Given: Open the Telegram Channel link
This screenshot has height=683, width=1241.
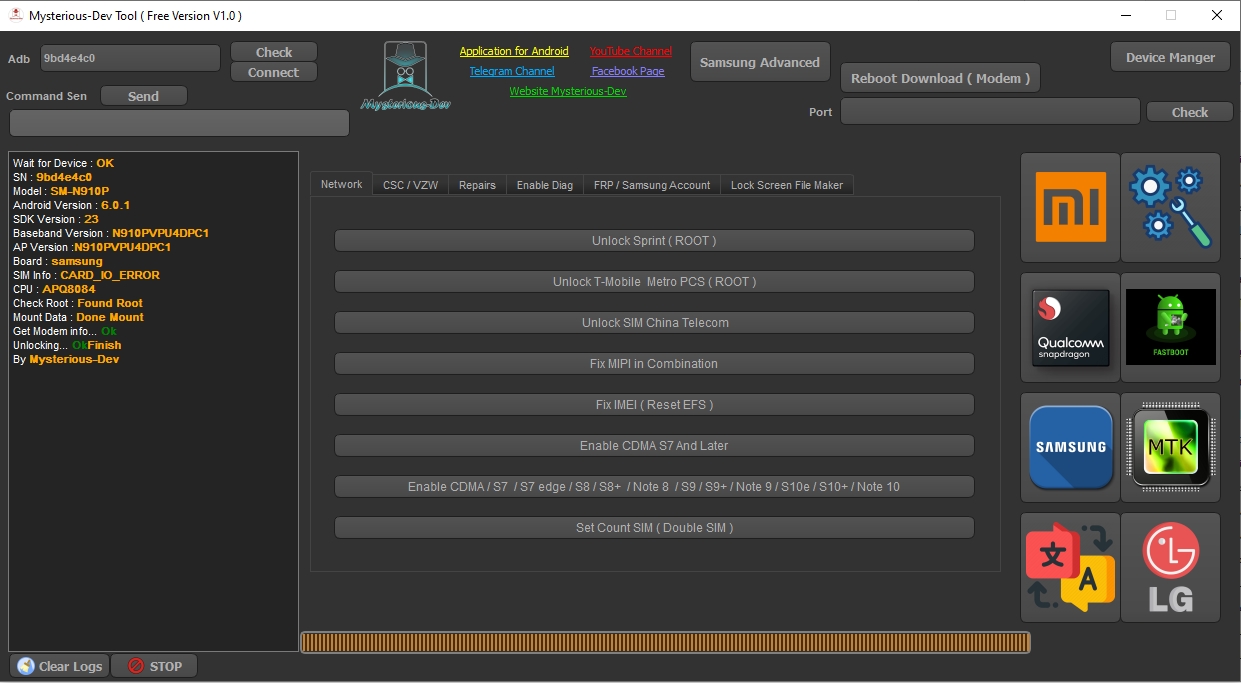Looking at the screenshot, I should click(x=512, y=71).
